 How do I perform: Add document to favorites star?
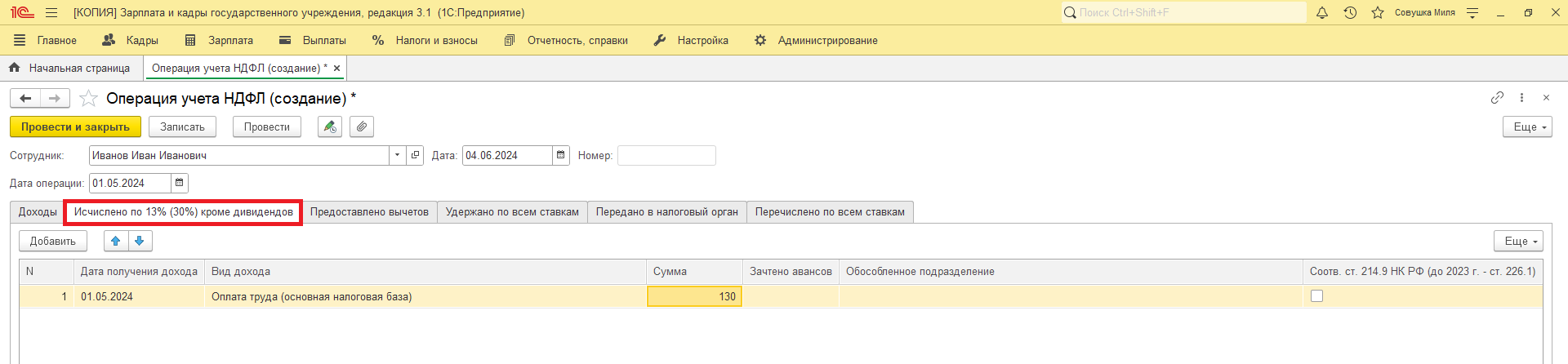pyautogui.click(x=88, y=99)
